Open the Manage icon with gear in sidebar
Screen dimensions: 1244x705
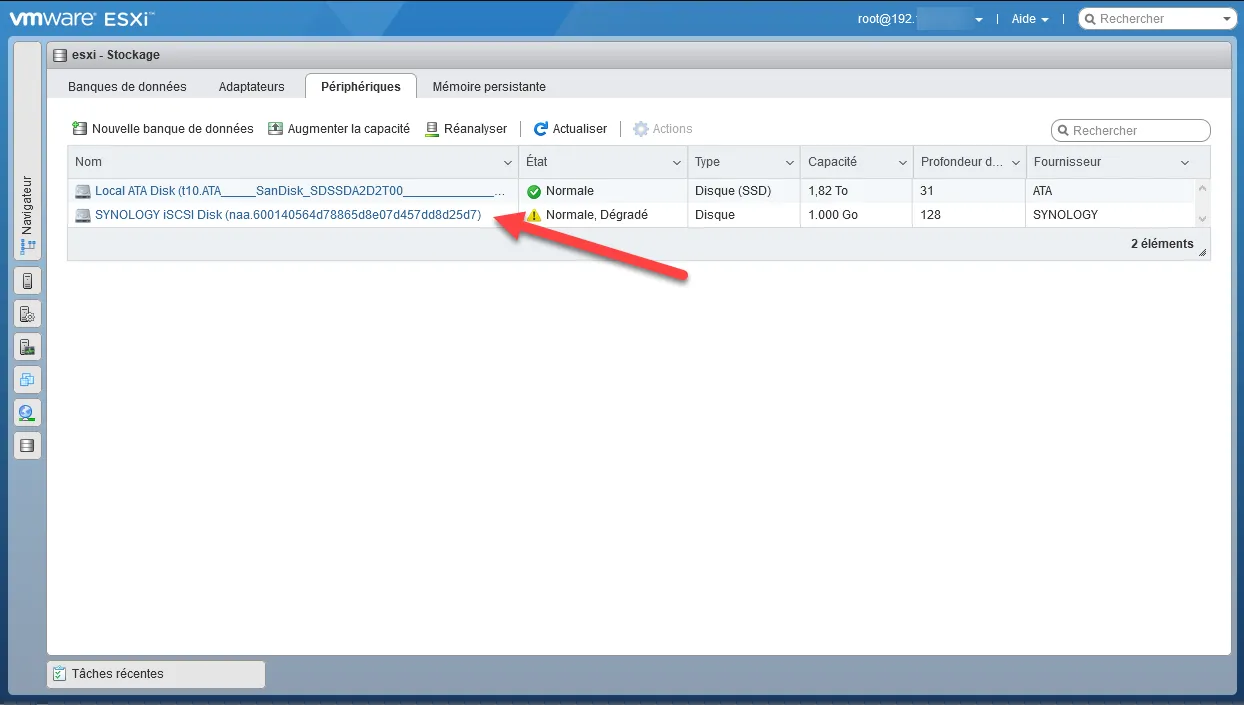[x=27, y=314]
